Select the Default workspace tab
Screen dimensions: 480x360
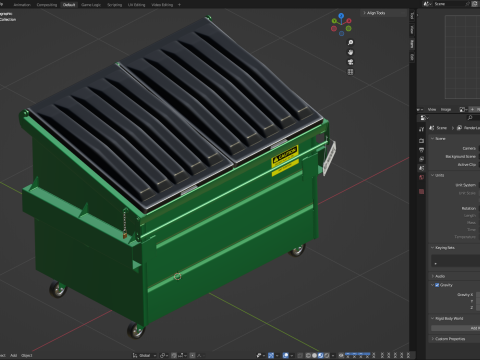pyautogui.click(x=69, y=5)
